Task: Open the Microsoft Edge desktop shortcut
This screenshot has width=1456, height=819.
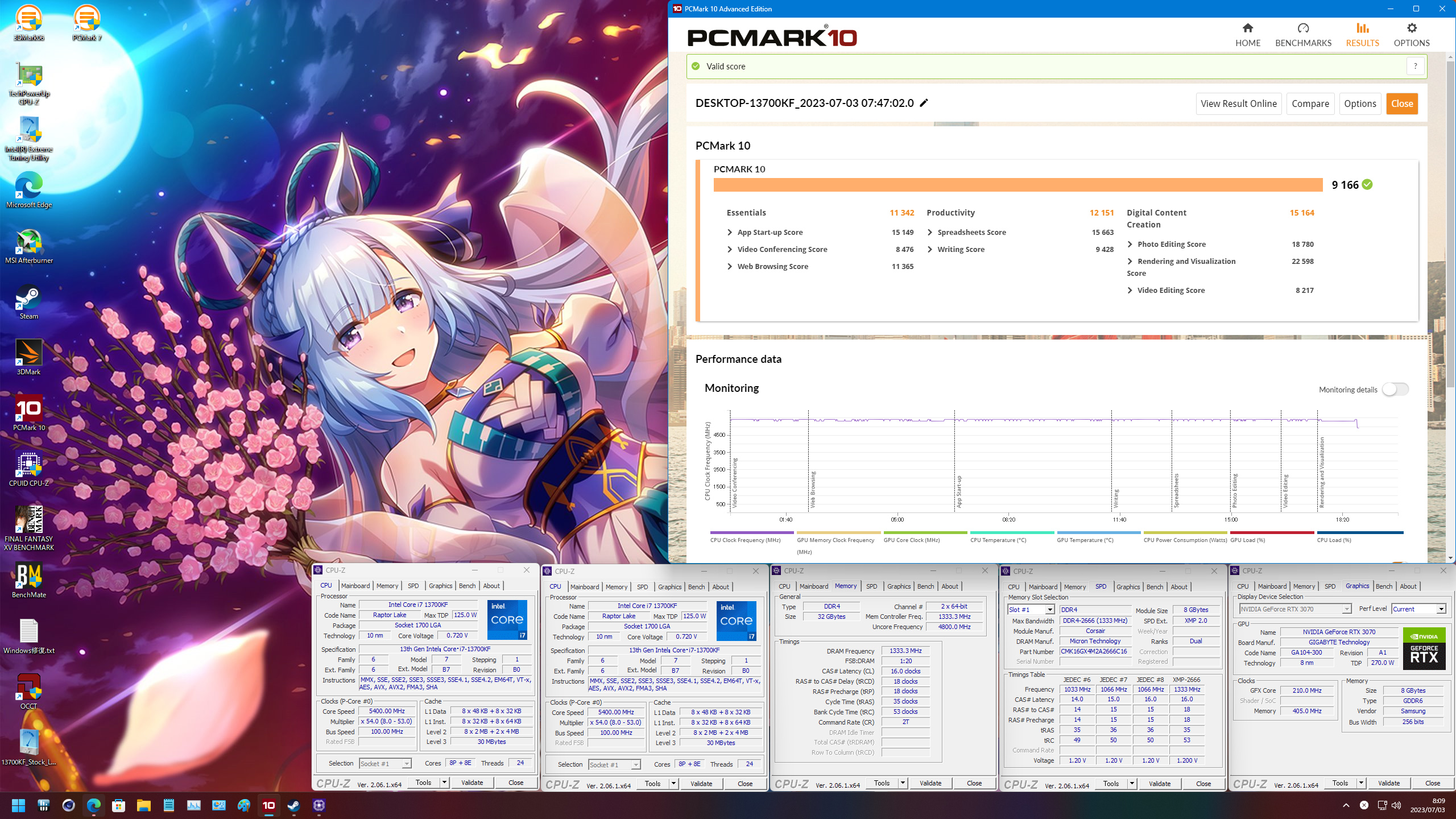Action: (28, 191)
